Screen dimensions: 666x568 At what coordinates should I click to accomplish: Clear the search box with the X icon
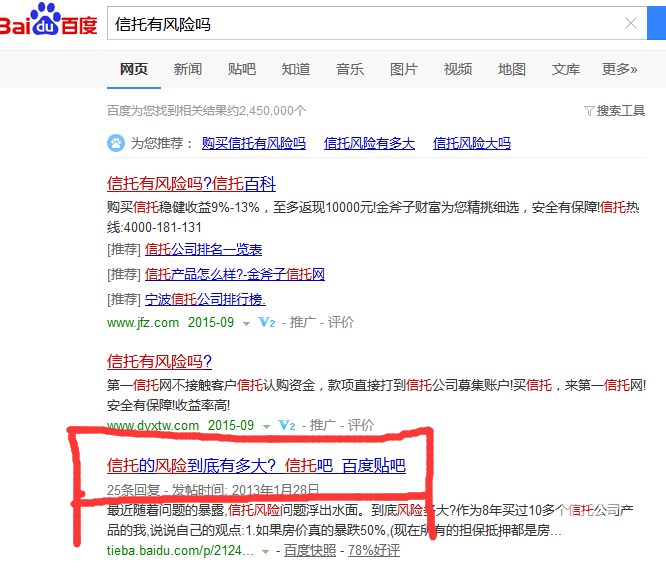point(631,23)
